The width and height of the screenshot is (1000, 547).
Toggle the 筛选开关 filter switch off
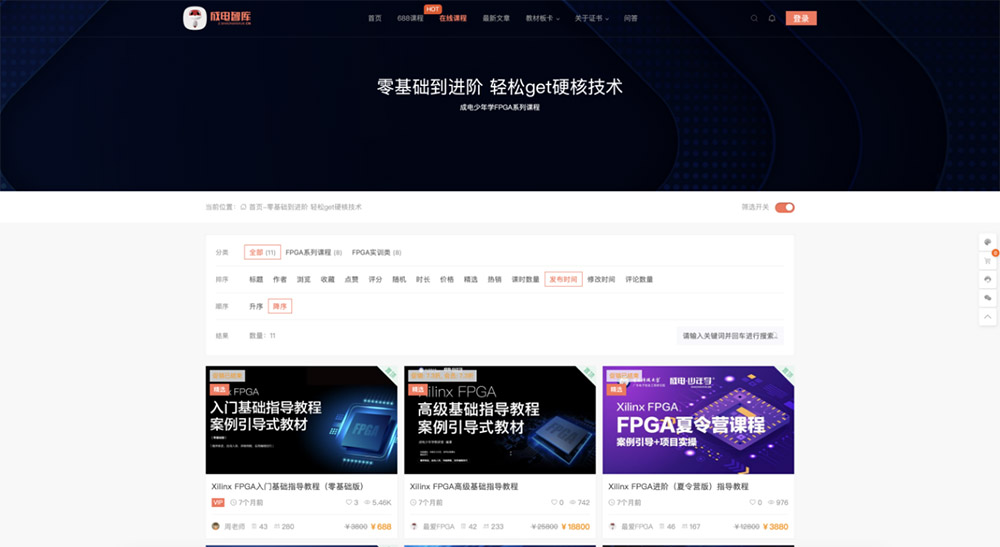coord(784,207)
